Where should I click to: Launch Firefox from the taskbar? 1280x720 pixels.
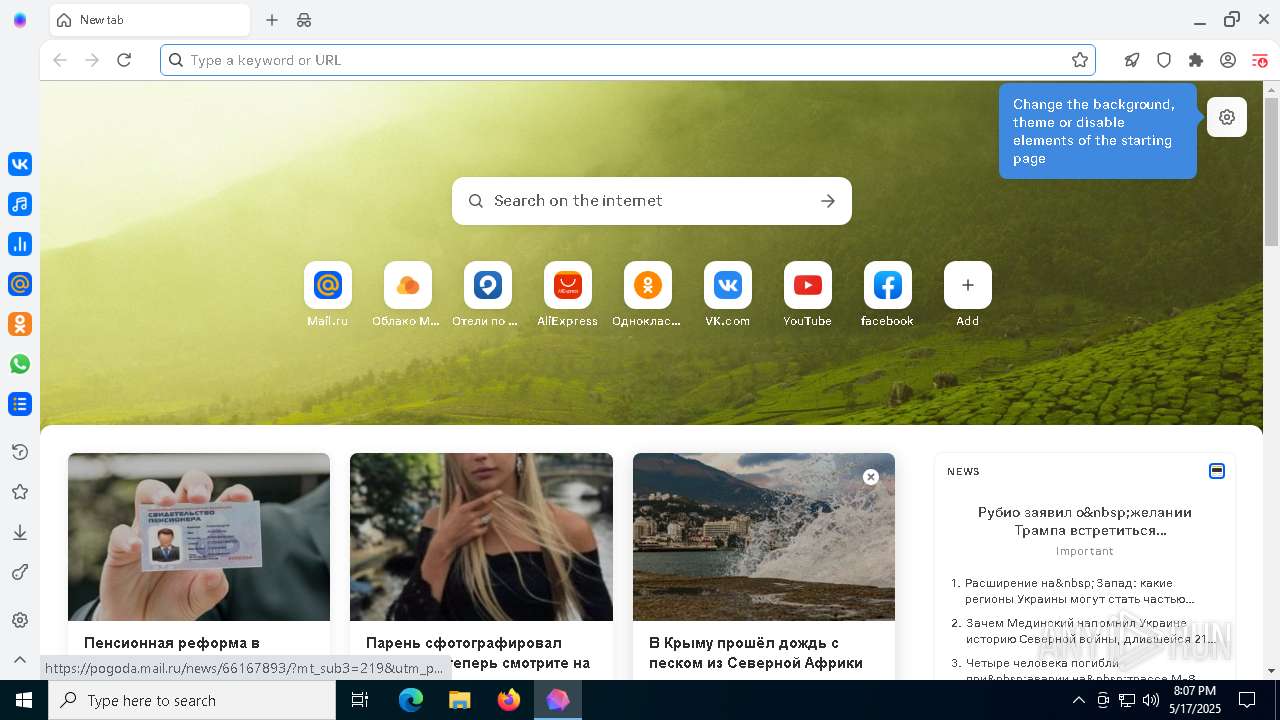(509, 700)
